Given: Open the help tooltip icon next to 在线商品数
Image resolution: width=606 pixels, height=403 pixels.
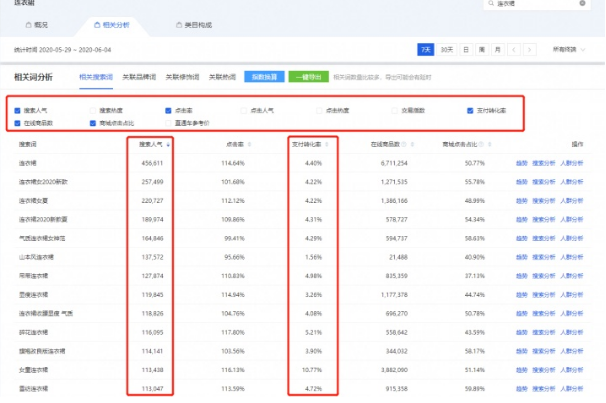Looking at the screenshot, I should point(404,145).
